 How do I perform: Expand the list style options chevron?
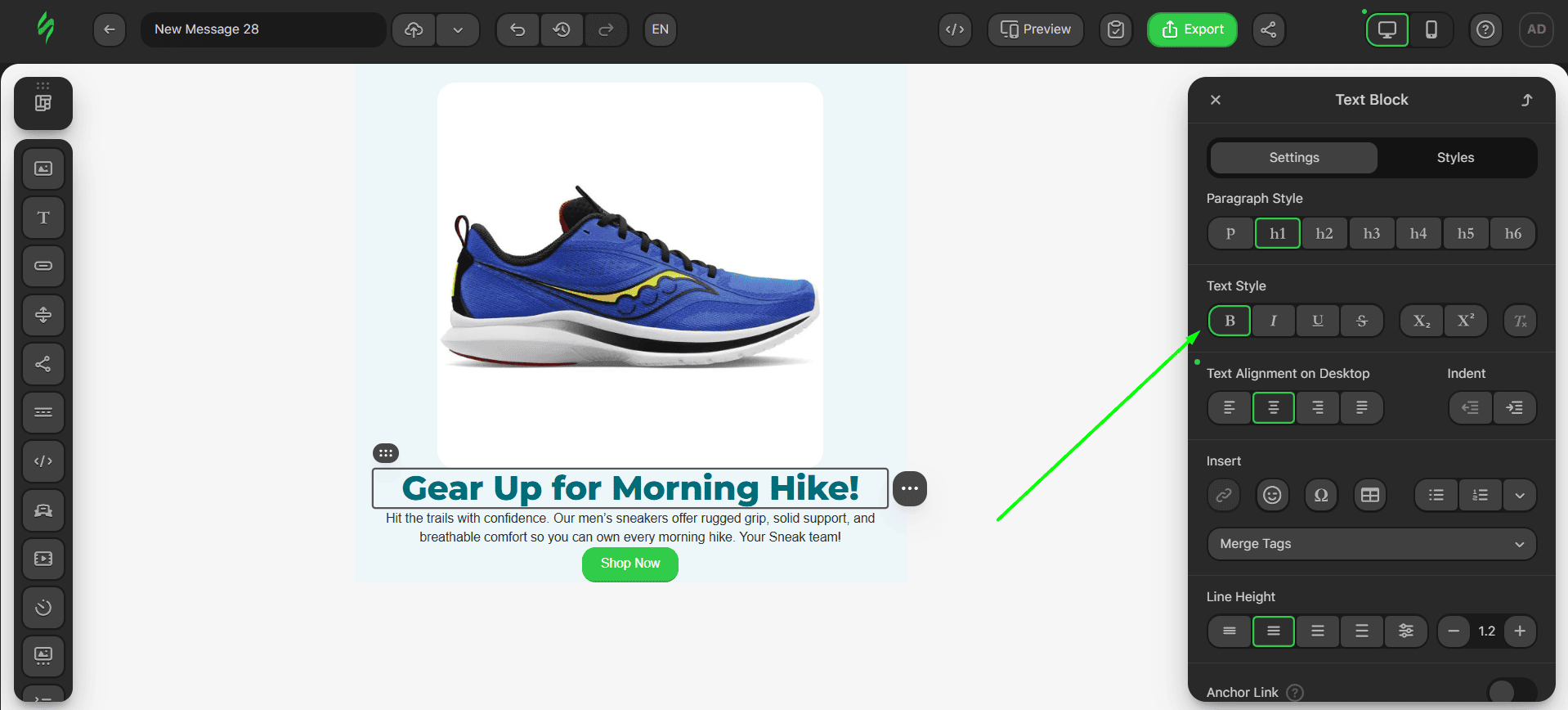1519,495
